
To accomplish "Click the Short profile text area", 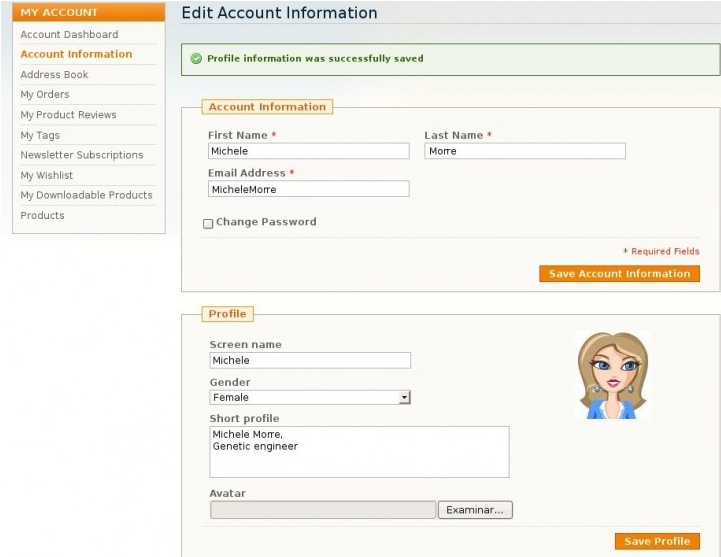I will point(359,452).
